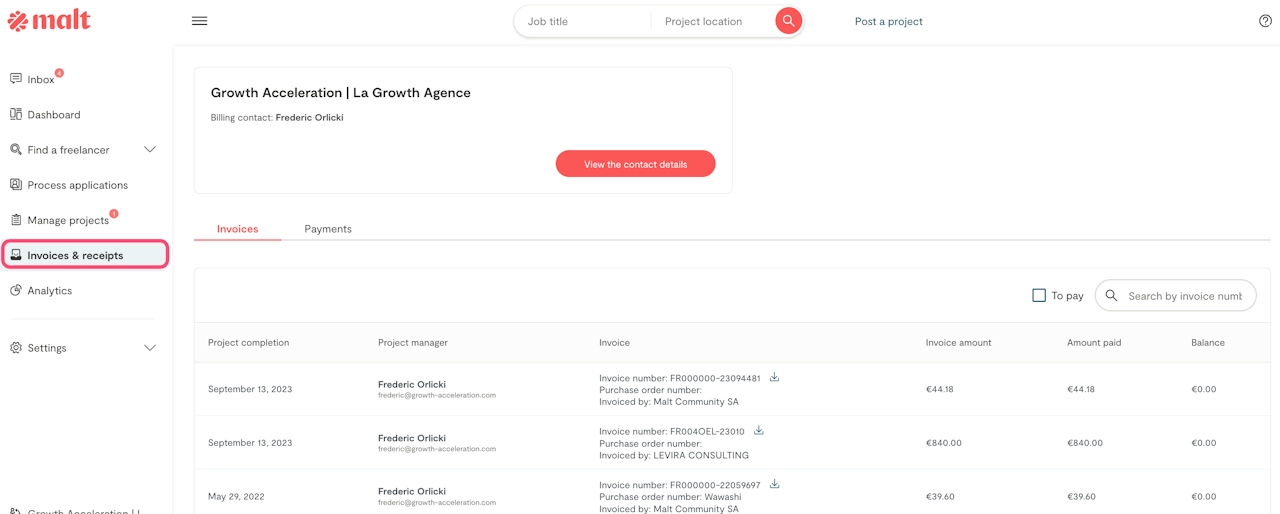Click the Amount paid column header

click(x=1094, y=342)
